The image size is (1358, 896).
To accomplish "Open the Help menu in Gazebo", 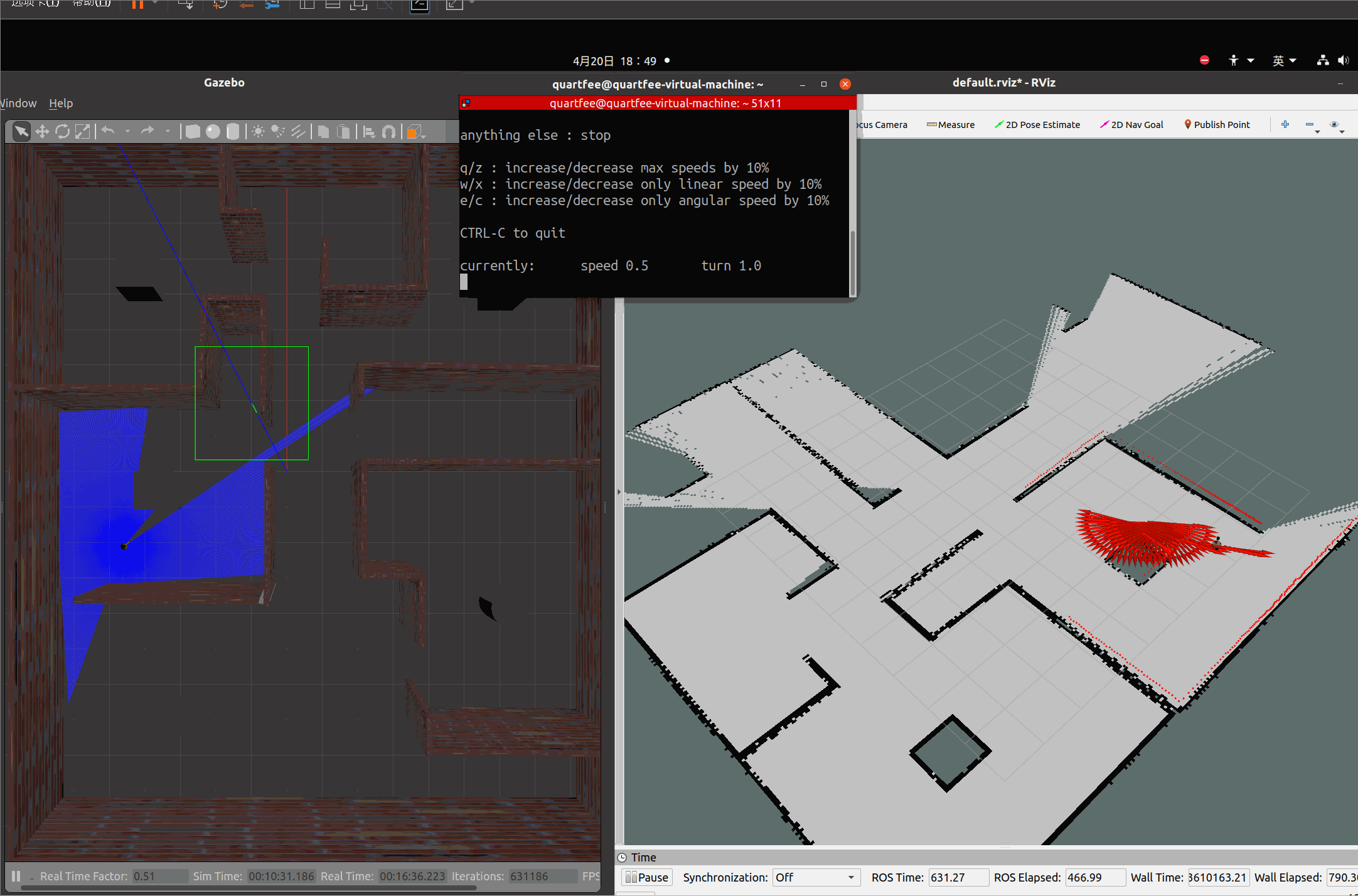I will tap(61, 103).
